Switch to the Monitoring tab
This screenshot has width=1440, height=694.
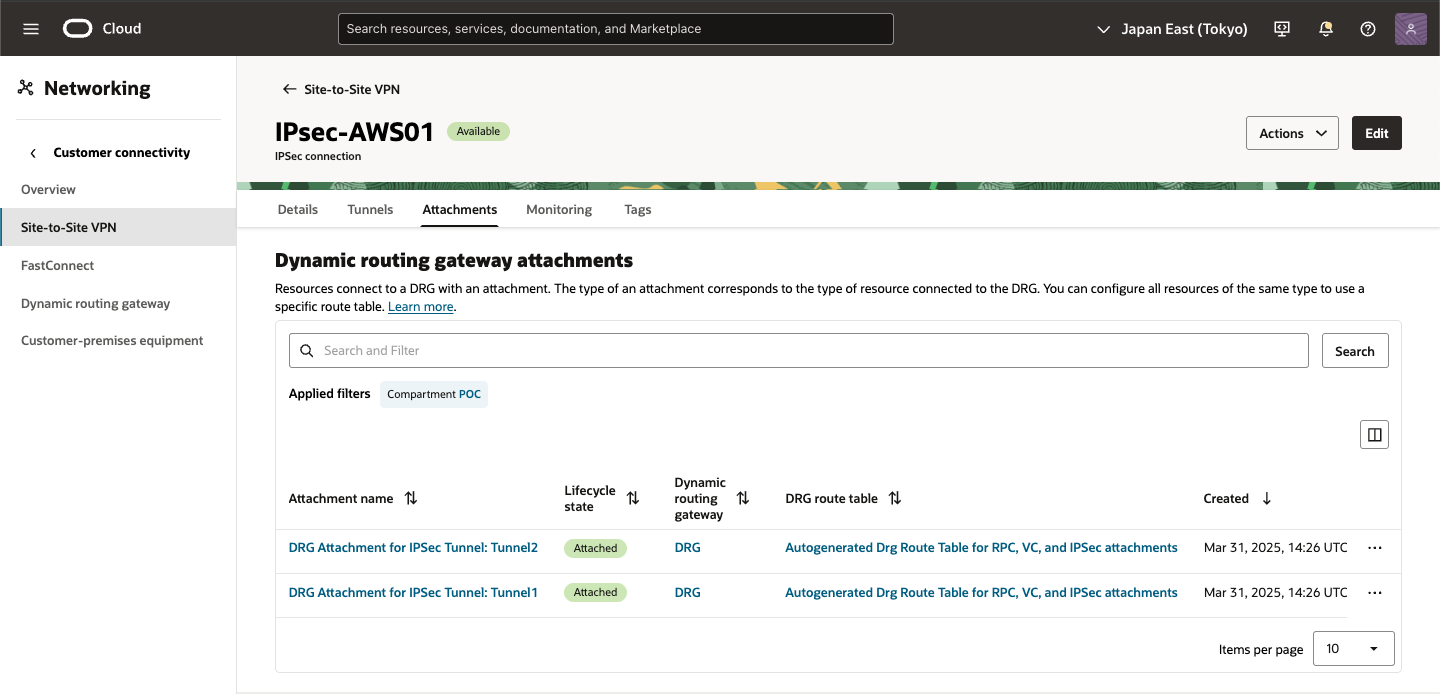pos(559,209)
